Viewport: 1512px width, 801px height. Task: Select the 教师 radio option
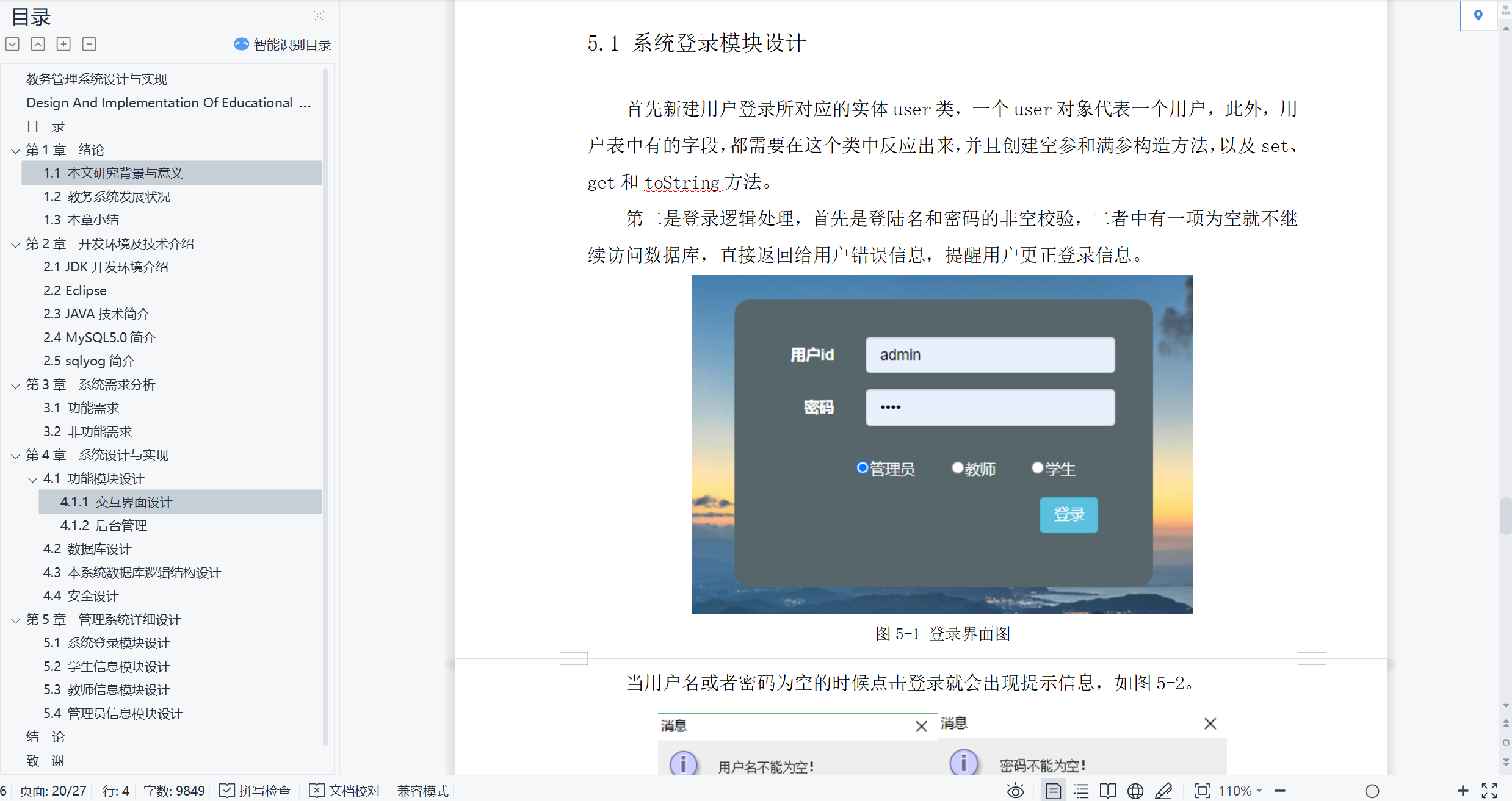(x=958, y=468)
